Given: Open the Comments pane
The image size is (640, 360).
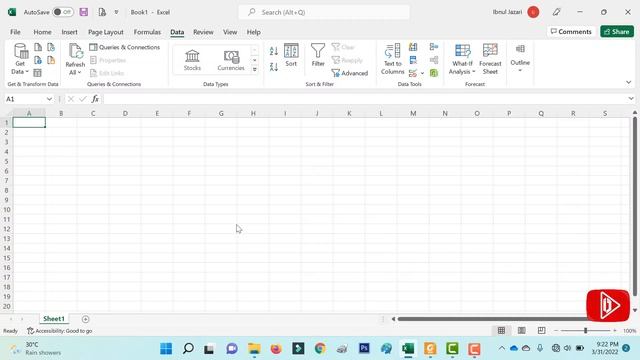Looking at the screenshot, I should pyautogui.click(x=571, y=31).
